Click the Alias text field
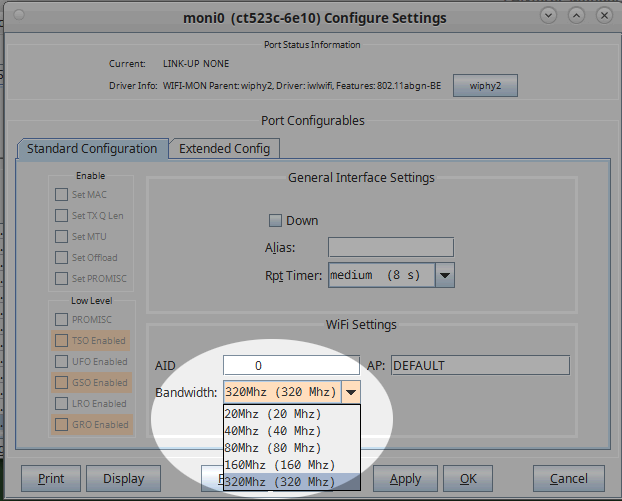Screen dimensions: 622x501 390,247
